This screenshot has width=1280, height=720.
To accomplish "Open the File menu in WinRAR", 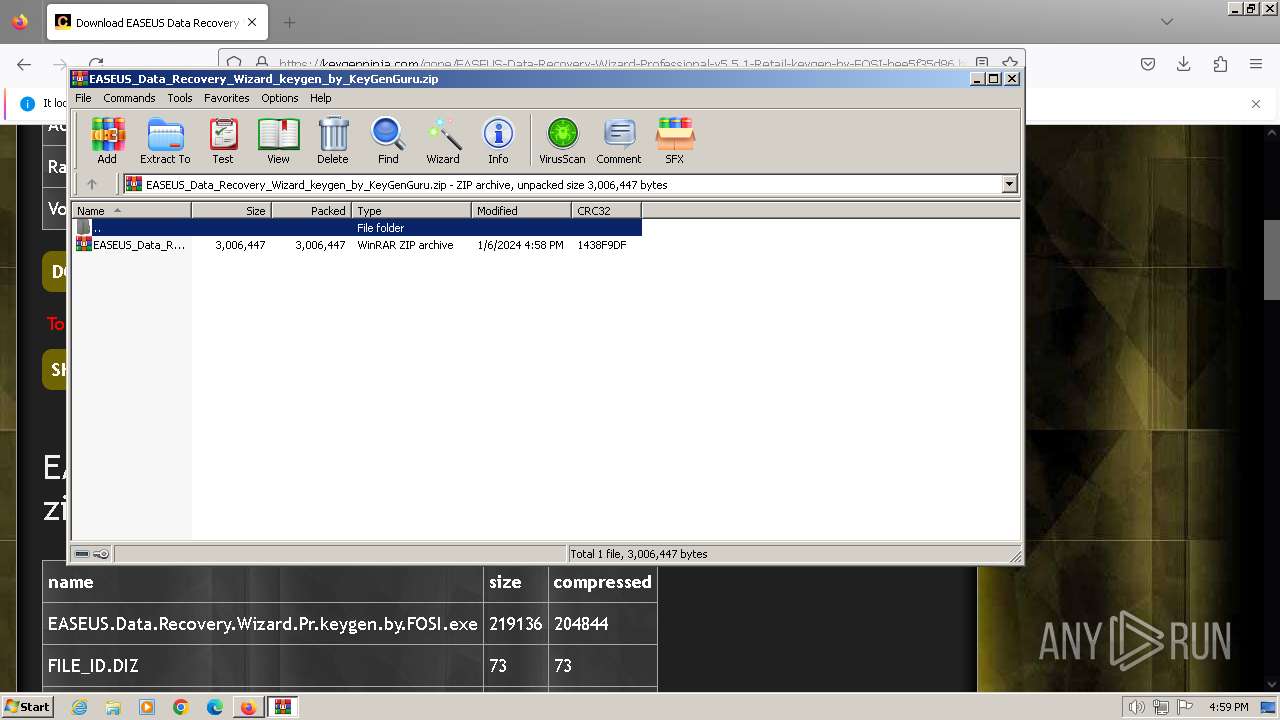I will tap(83, 98).
